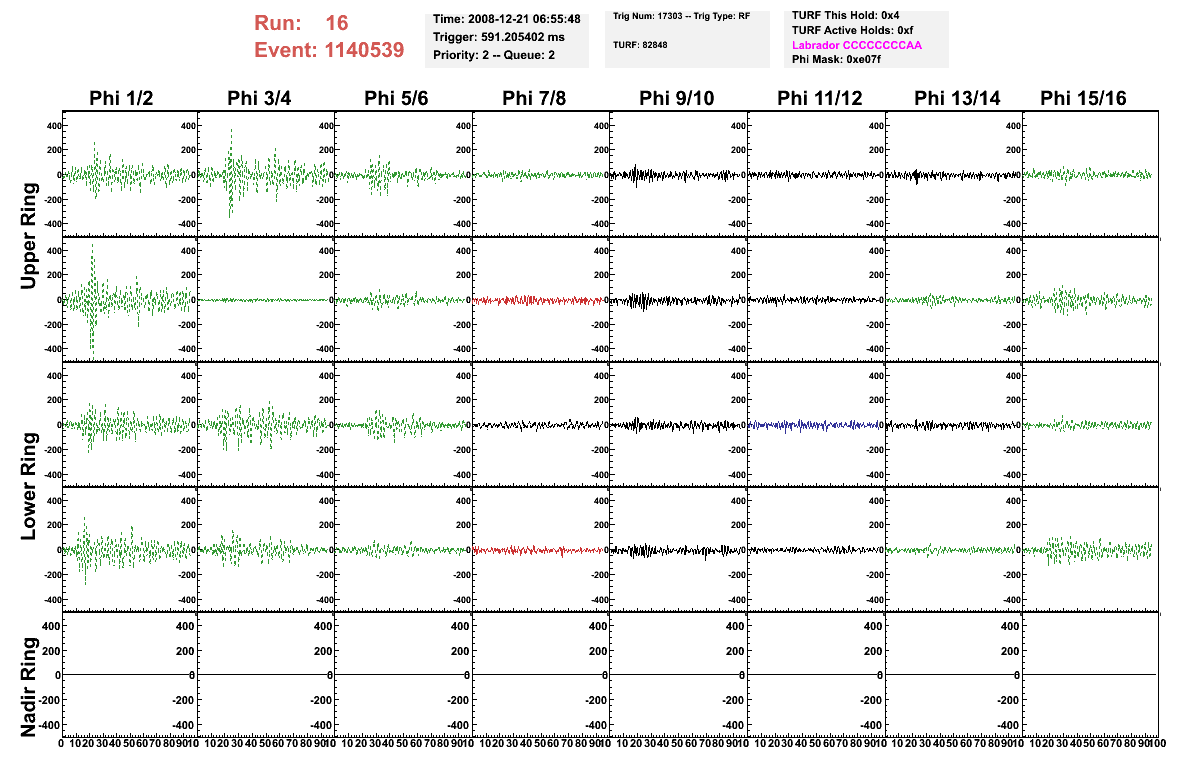This screenshot has width=1196, height=772.
Task: Select the "Phi 1/2" column heading
Action: click(121, 98)
